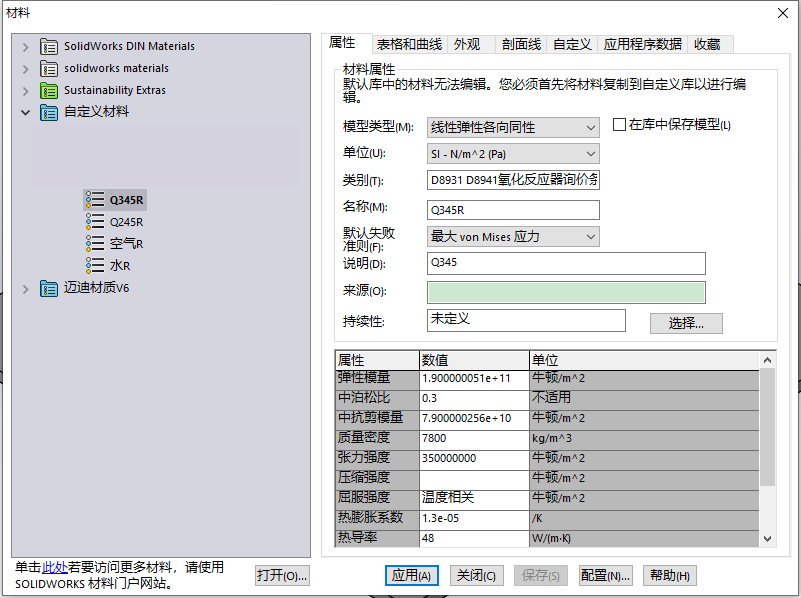Screen dimensions: 801x598
Task: Click the 关闭(C) button
Action: (x=476, y=576)
